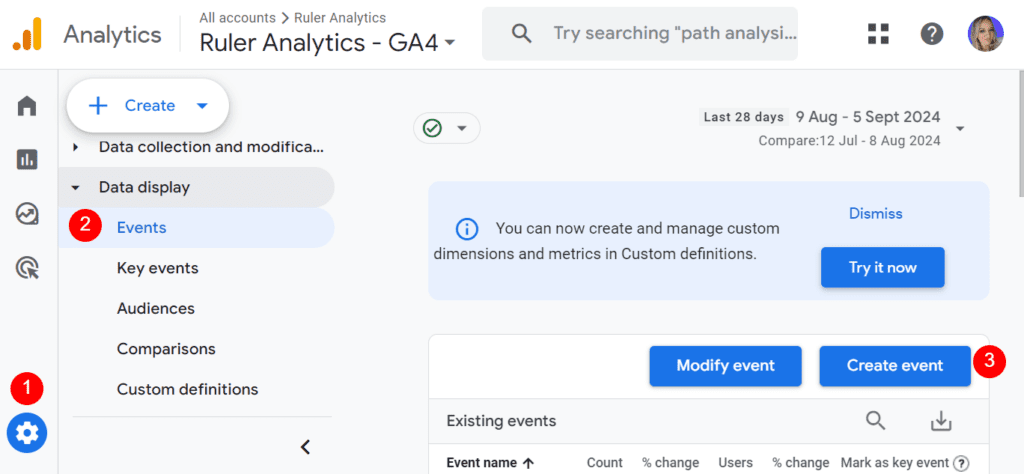Open the Explore icon in sidebar
The image size is (1024, 474).
pos(27,213)
